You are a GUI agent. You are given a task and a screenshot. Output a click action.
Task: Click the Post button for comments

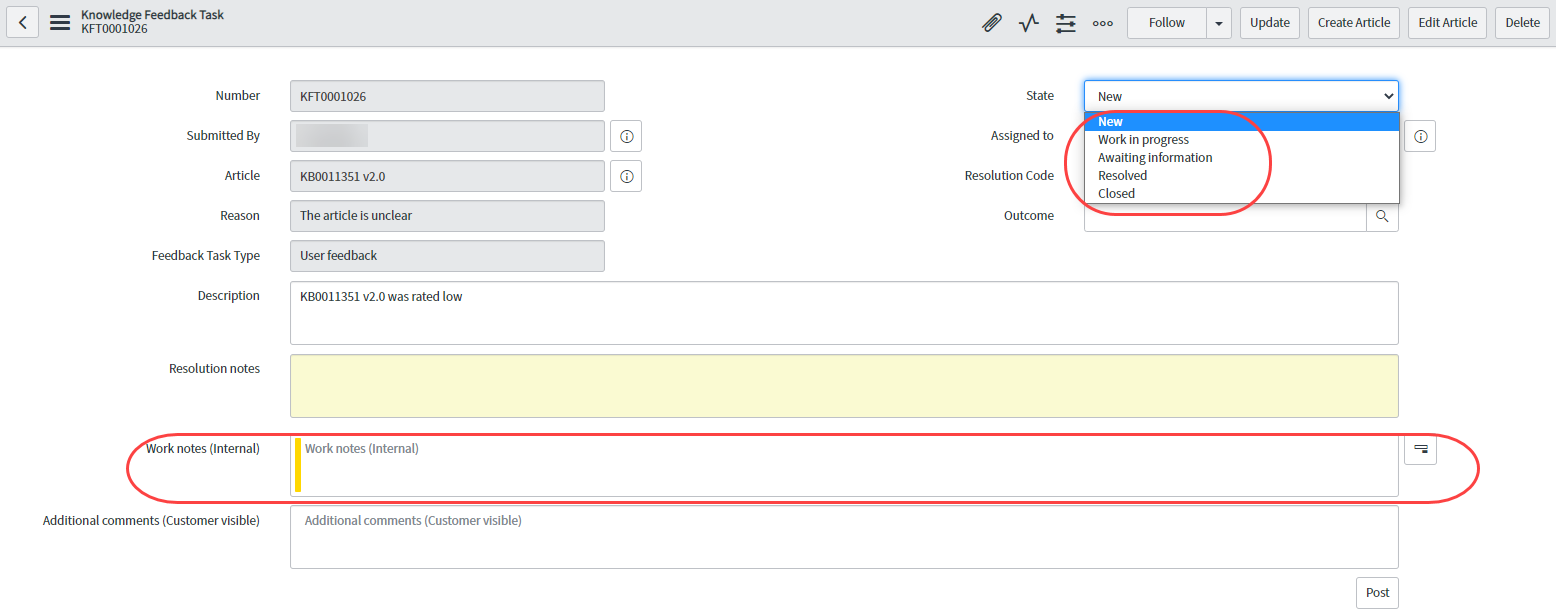pyautogui.click(x=1377, y=592)
